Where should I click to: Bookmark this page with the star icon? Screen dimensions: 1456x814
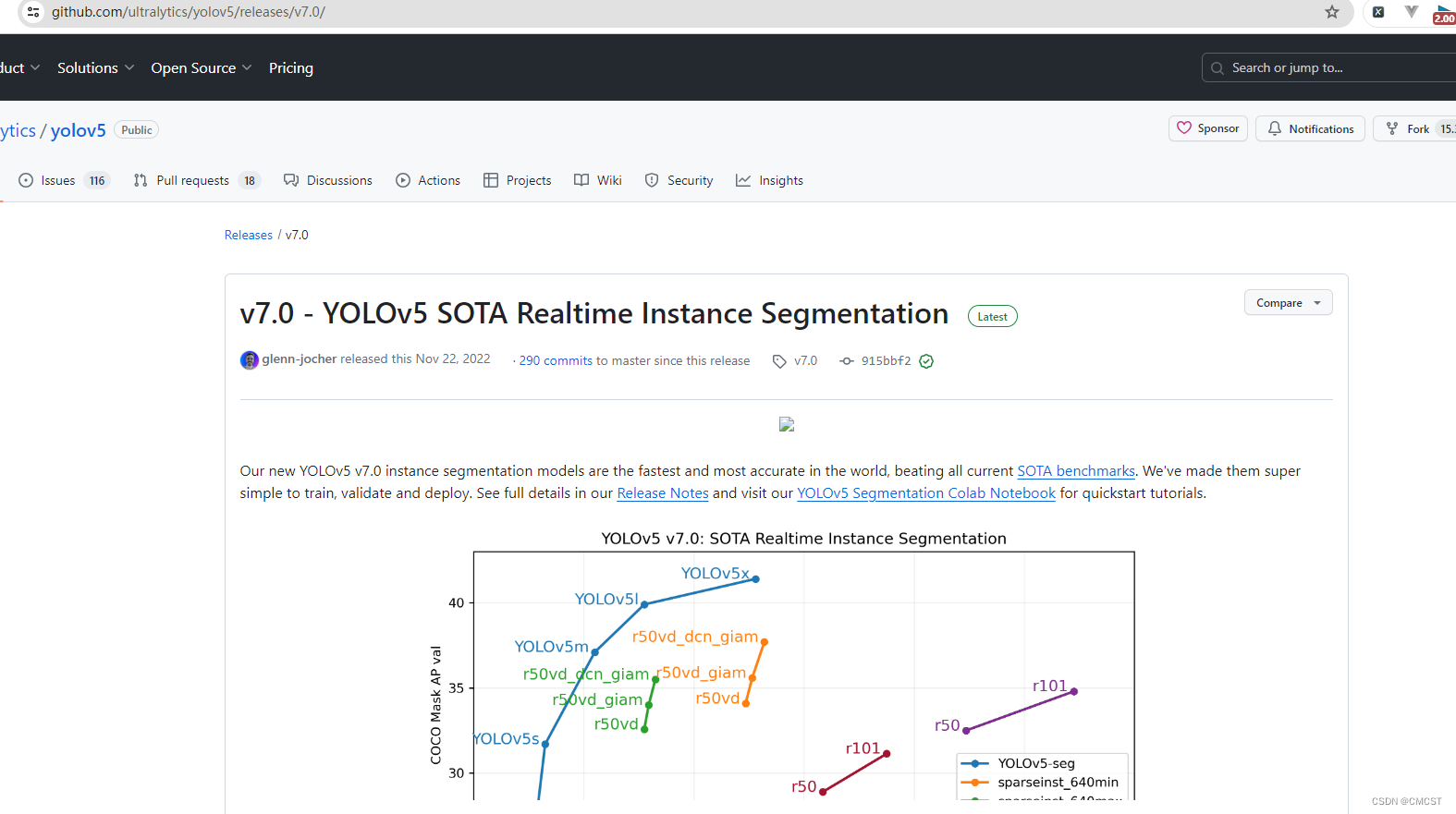tap(1332, 12)
